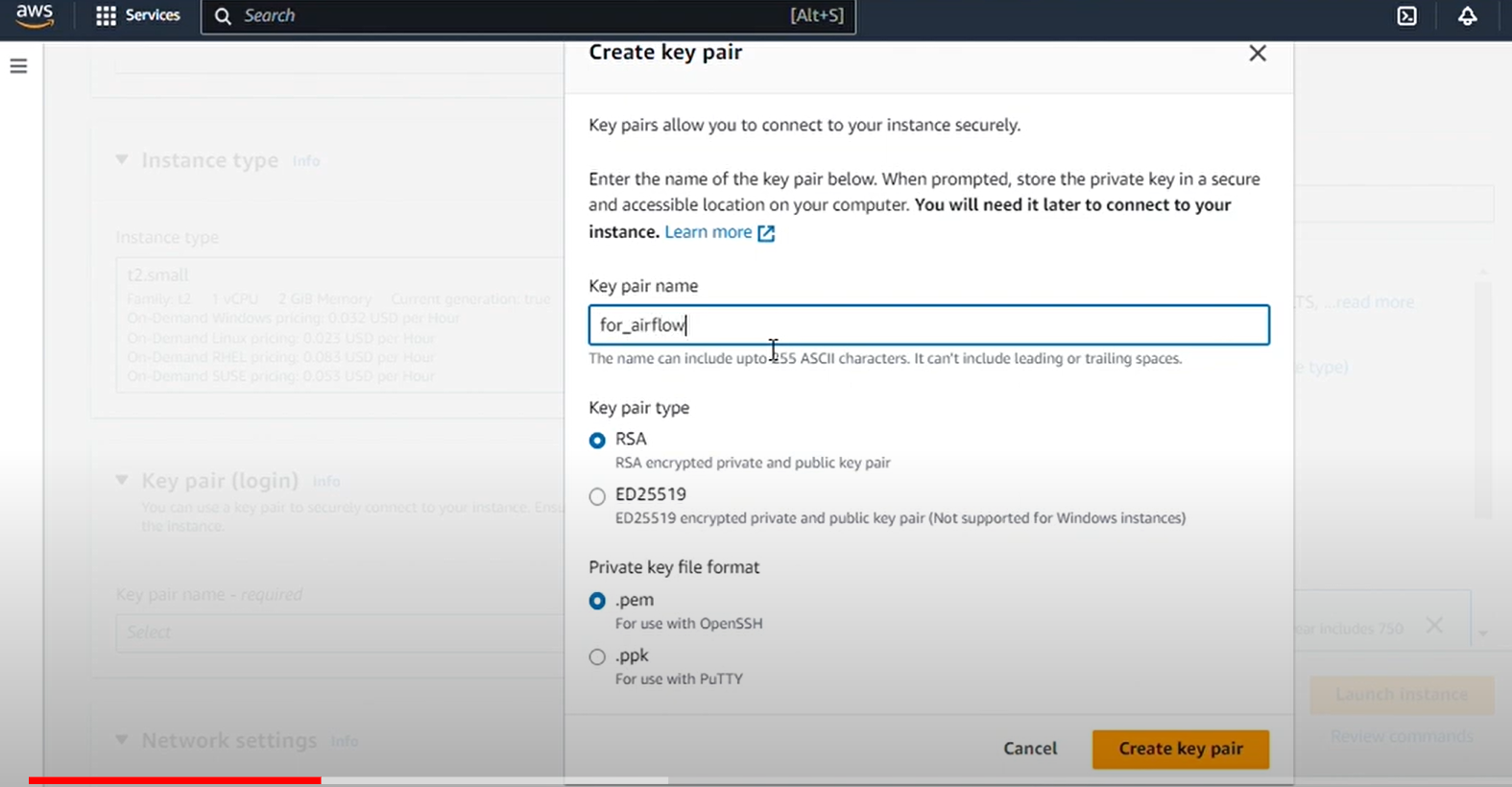
Task: Collapse the Key pair (login) section
Action: pyautogui.click(x=122, y=480)
